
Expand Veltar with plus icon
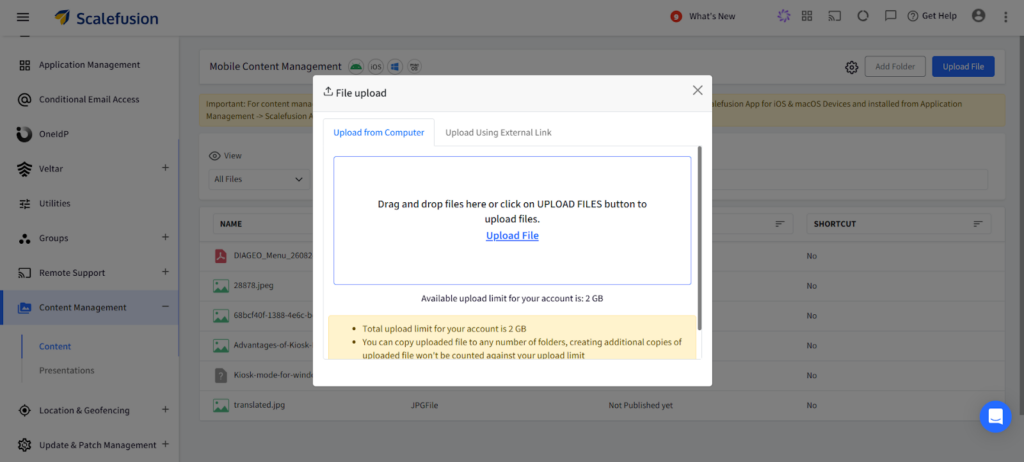coord(165,168)
